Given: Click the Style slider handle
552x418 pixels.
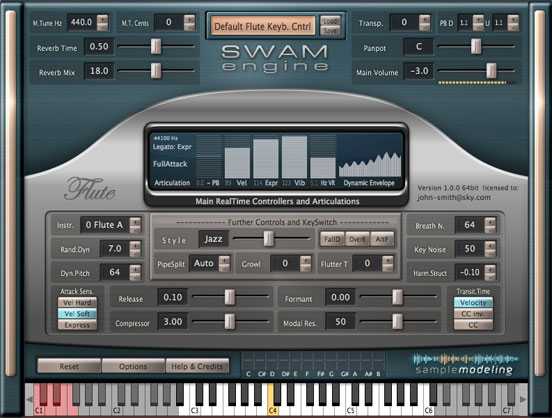Looking at the screenshot, I should tap(269, 238).
